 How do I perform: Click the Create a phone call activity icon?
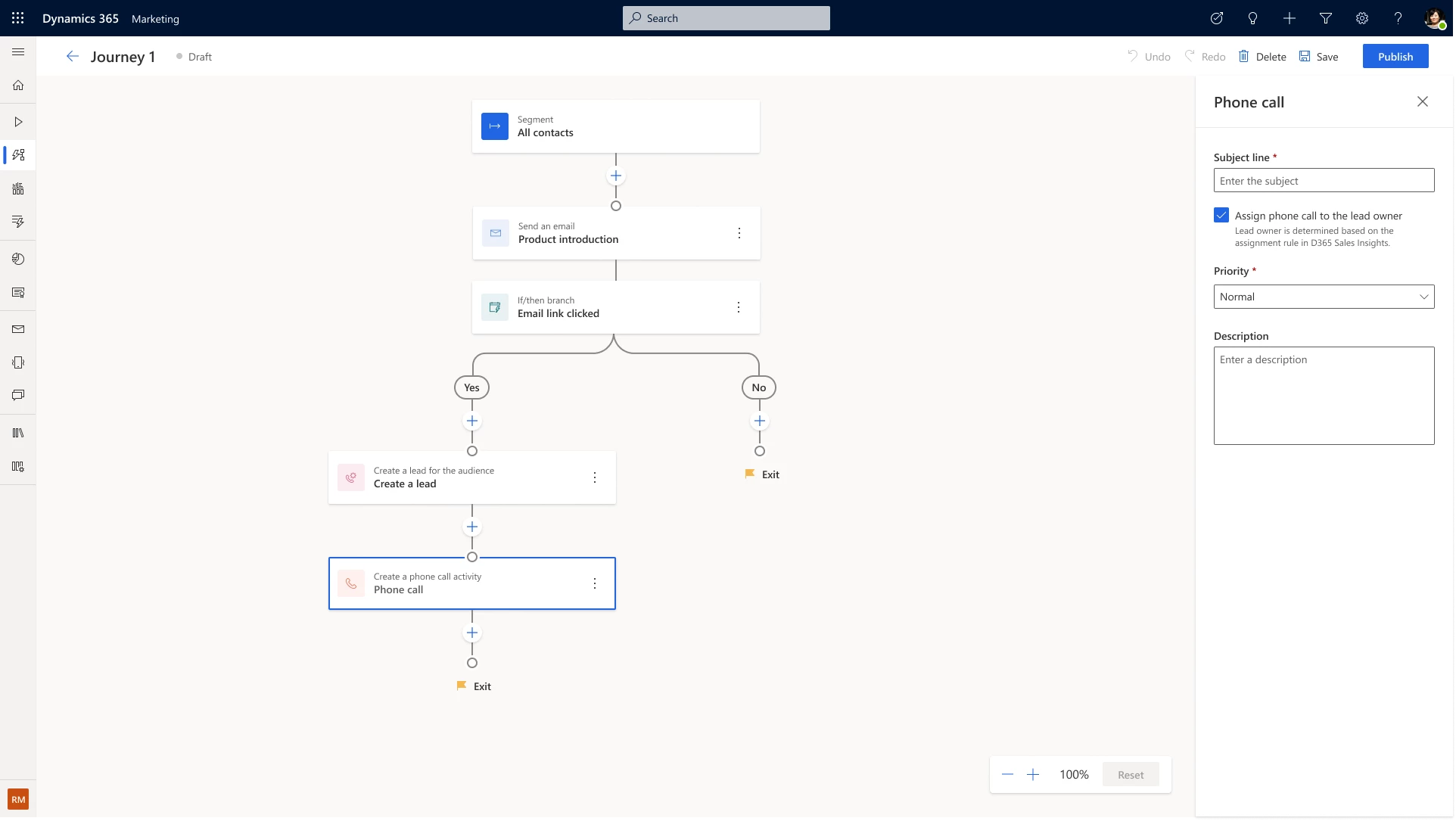coord(350,583)
